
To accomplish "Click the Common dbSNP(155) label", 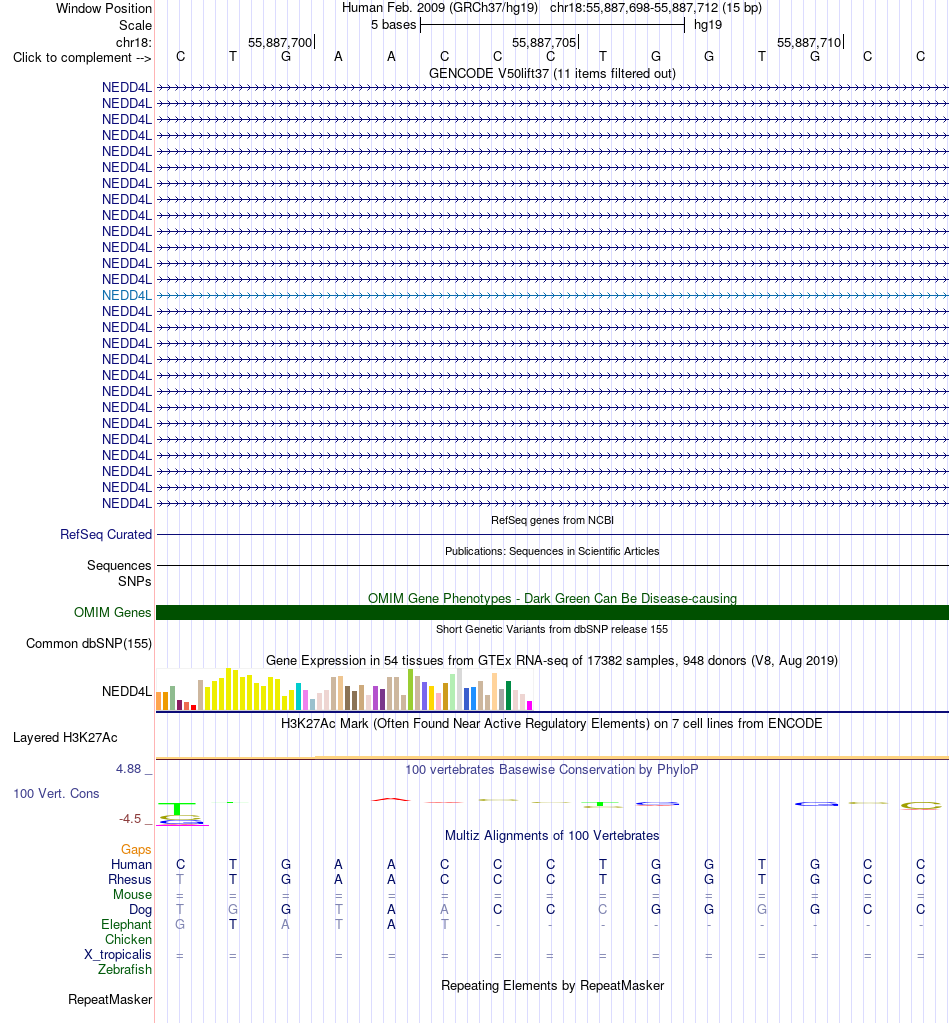I will tap(89, 644).
